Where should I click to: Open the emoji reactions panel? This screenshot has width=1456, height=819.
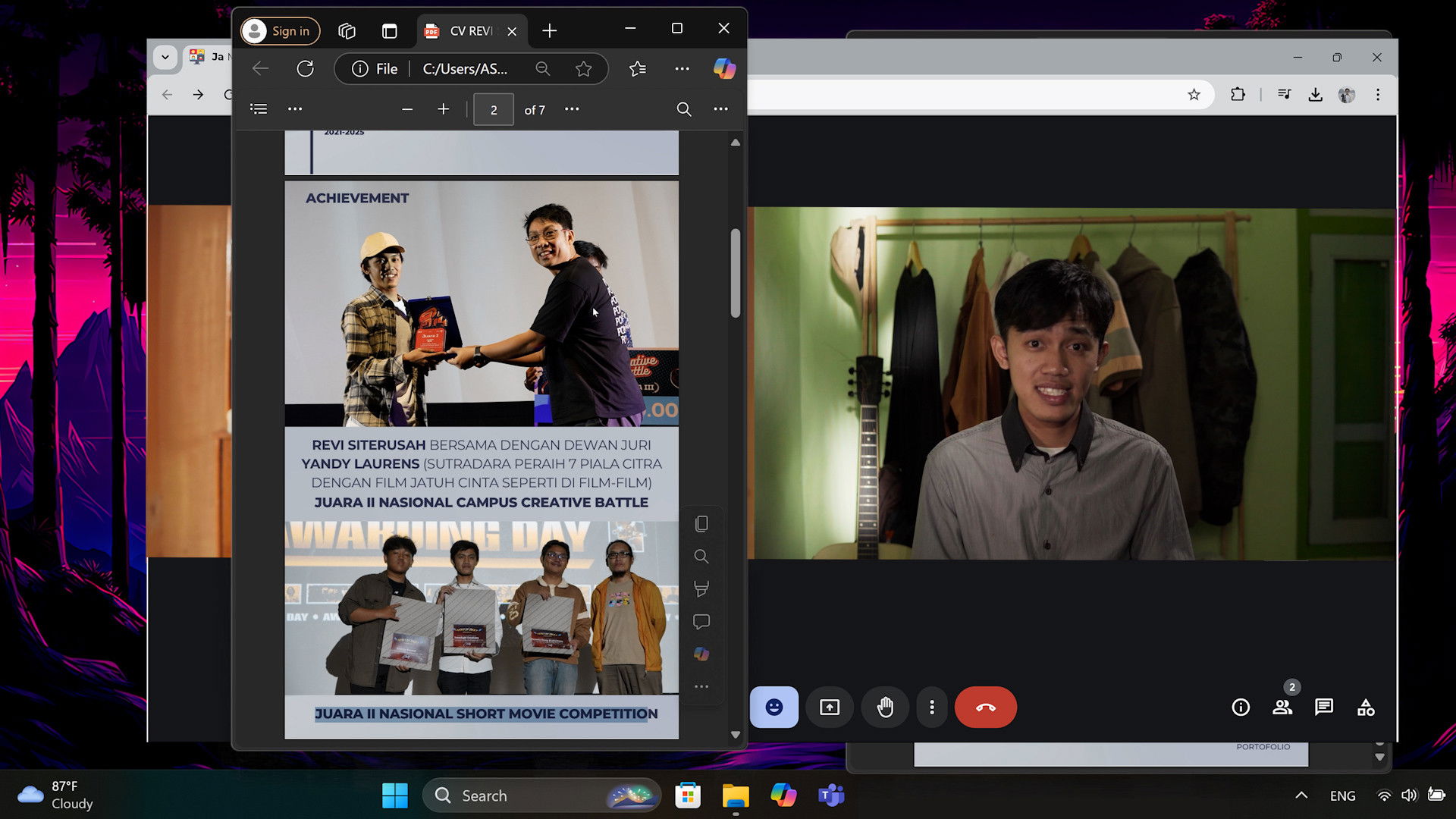773,707
